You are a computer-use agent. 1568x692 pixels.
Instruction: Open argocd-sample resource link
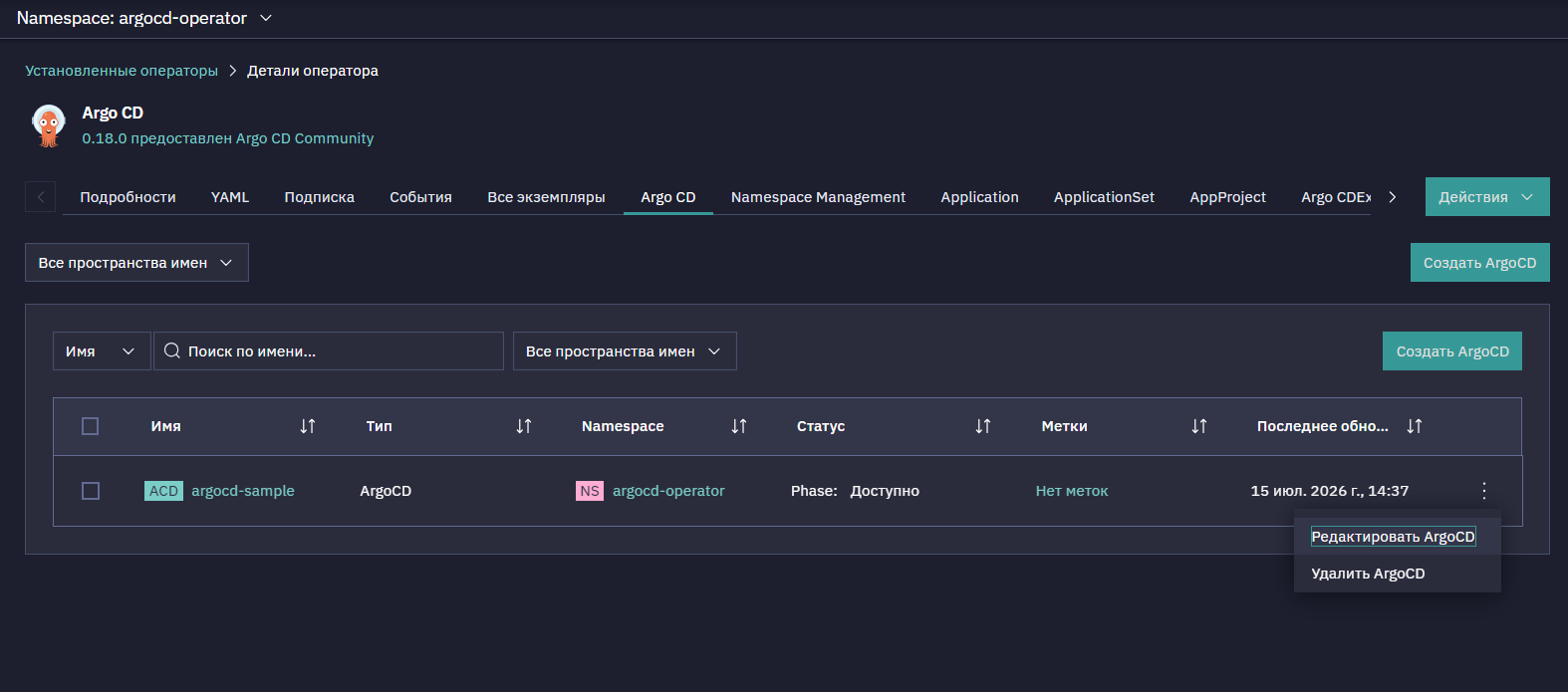point(243,491)
